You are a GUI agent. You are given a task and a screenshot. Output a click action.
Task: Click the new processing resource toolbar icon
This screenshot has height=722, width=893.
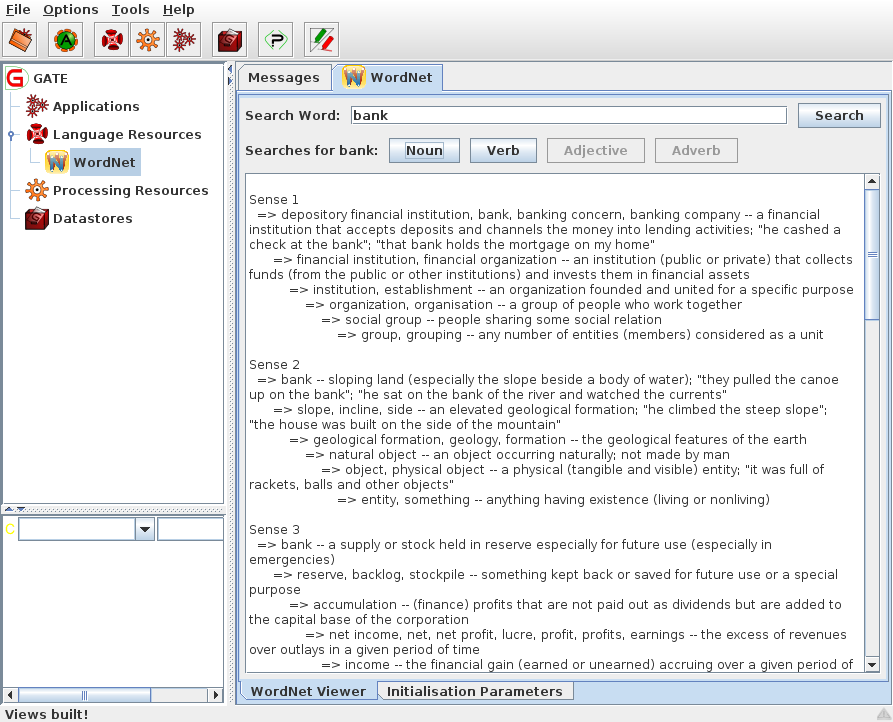[x=147, y=40]
